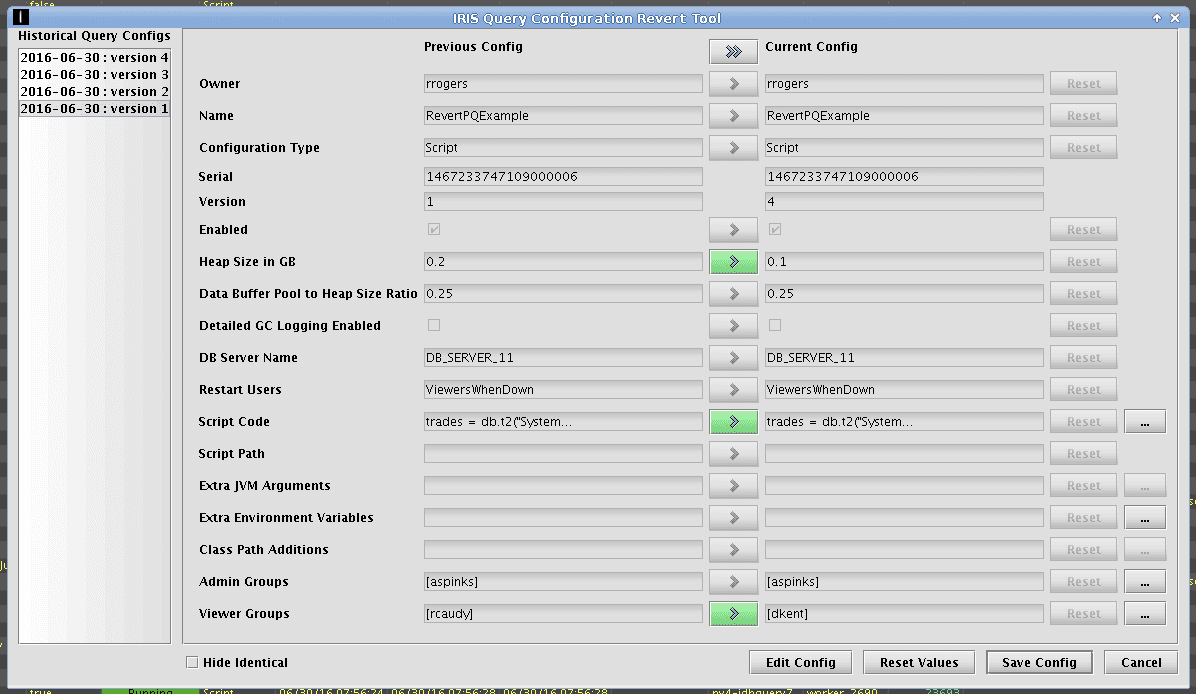Open Script Code ellipsis details button
This screenshot has width=1196, height=694.
(x=1145, y=422)
